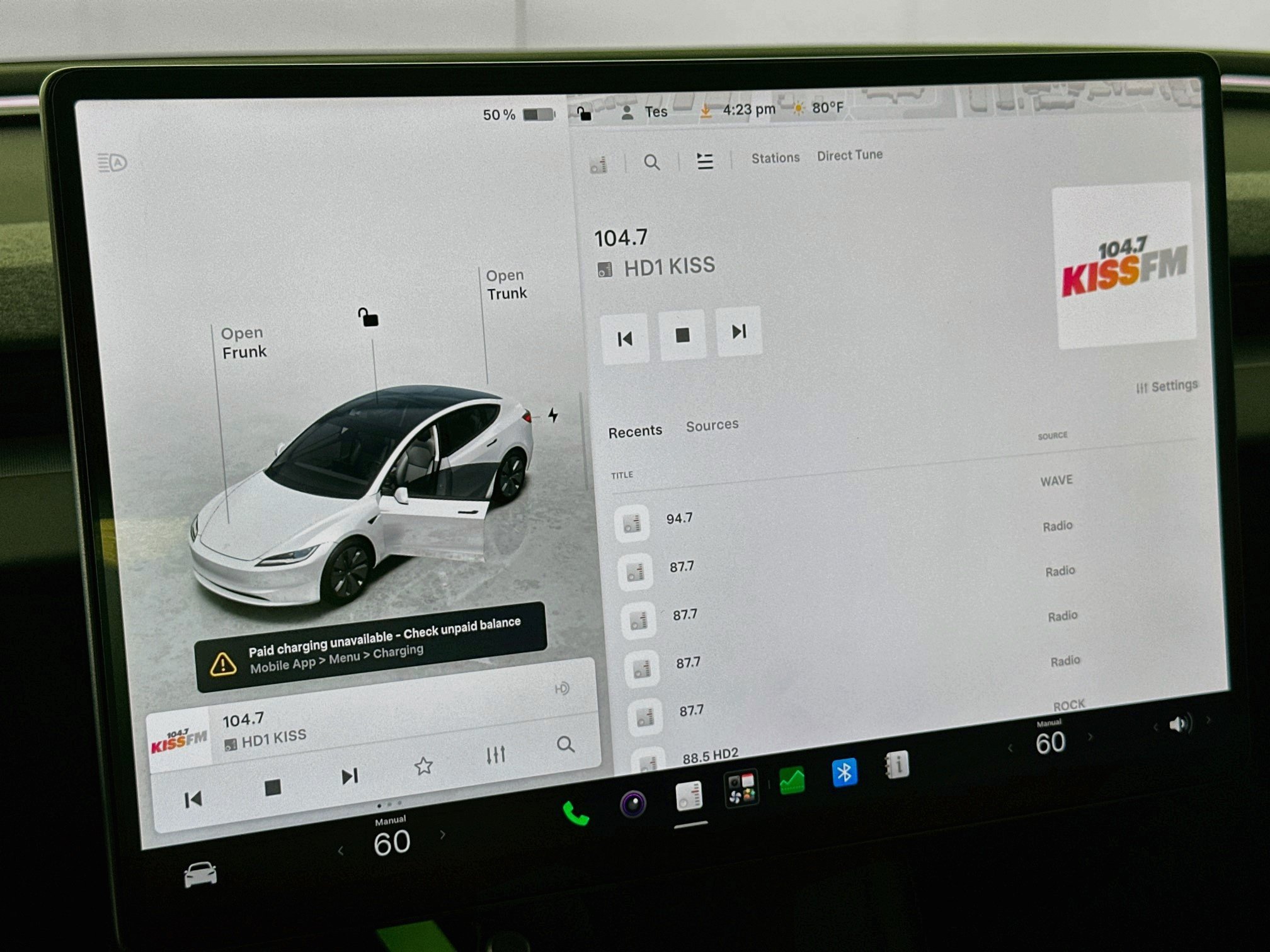Tap the radio icon beside 94.7
This screenshot has width=1270, height=952.
tap(632, 523)
